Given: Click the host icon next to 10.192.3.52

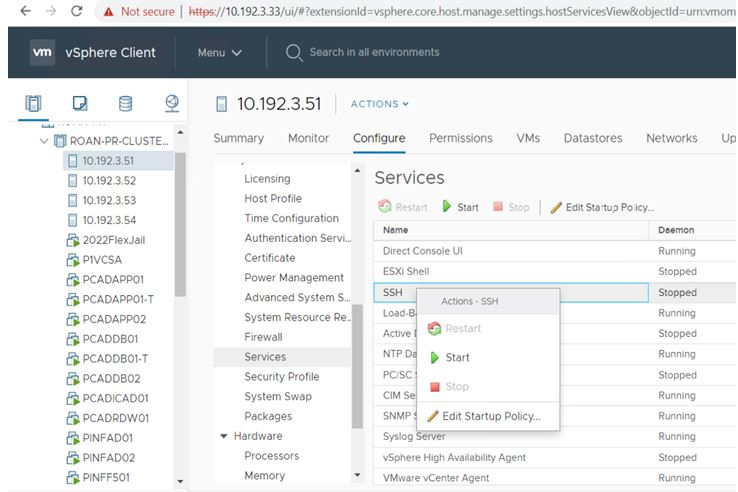Looking at the screenshot, I should coord(72,180).
